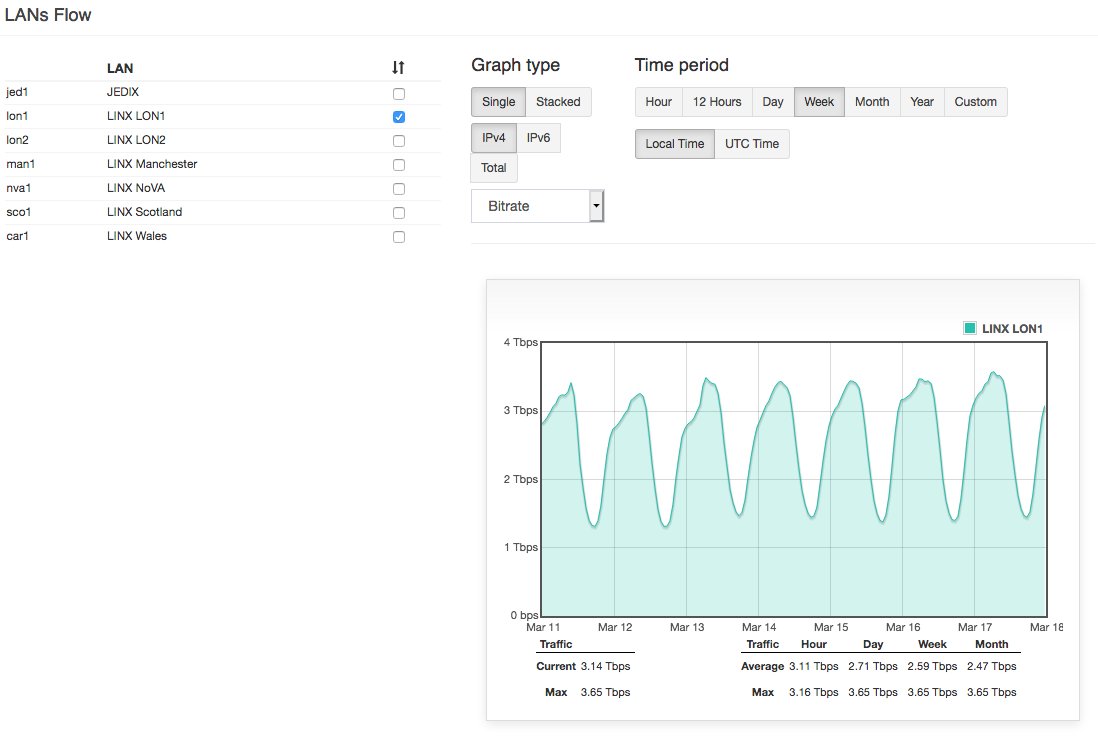Select the LINX NoVA checkbox
The width and height of the screenshot is (1098, 738).
(398, 189)
